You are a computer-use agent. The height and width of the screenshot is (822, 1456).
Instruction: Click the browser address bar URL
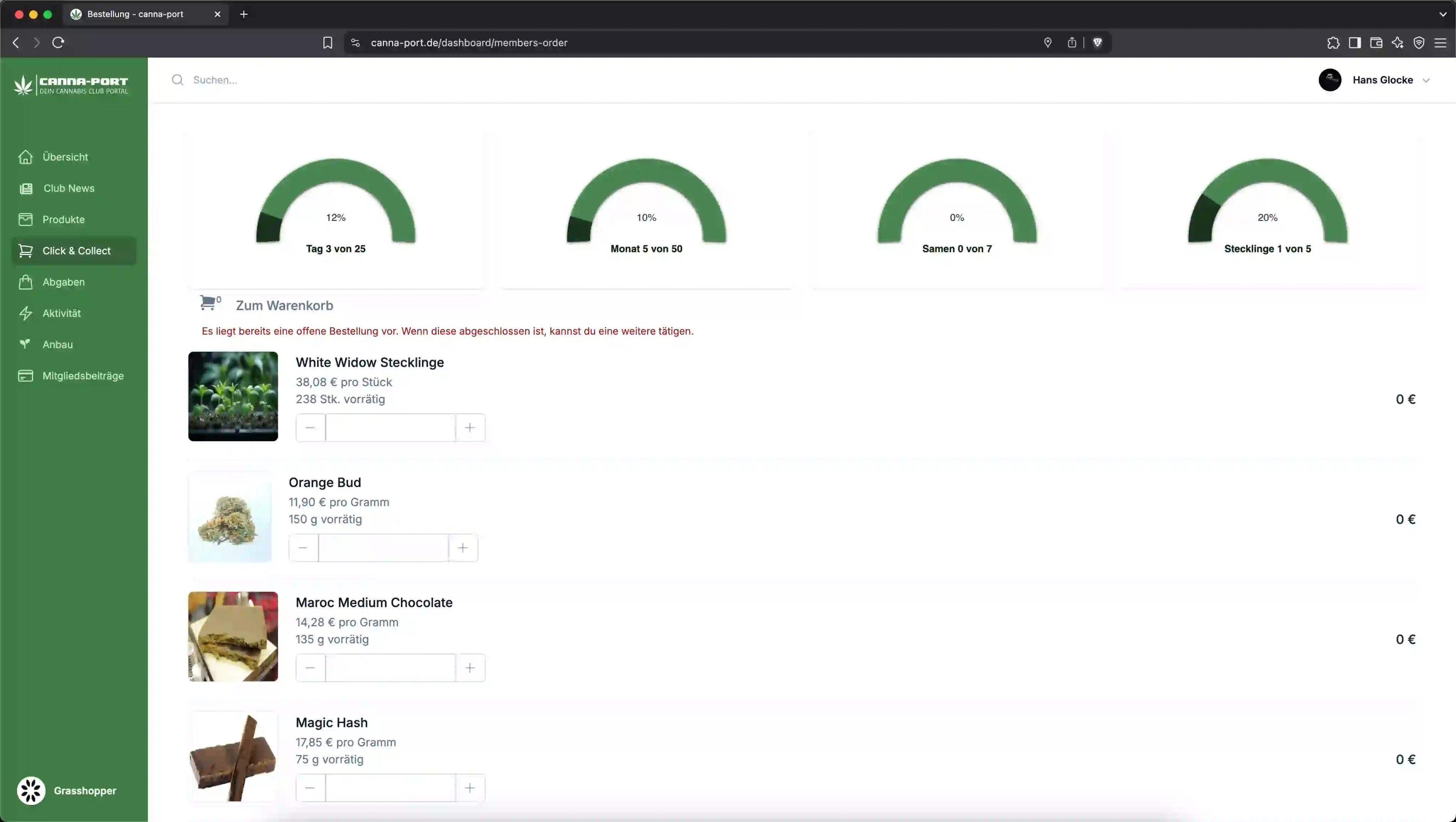click(x=469, y=43)
